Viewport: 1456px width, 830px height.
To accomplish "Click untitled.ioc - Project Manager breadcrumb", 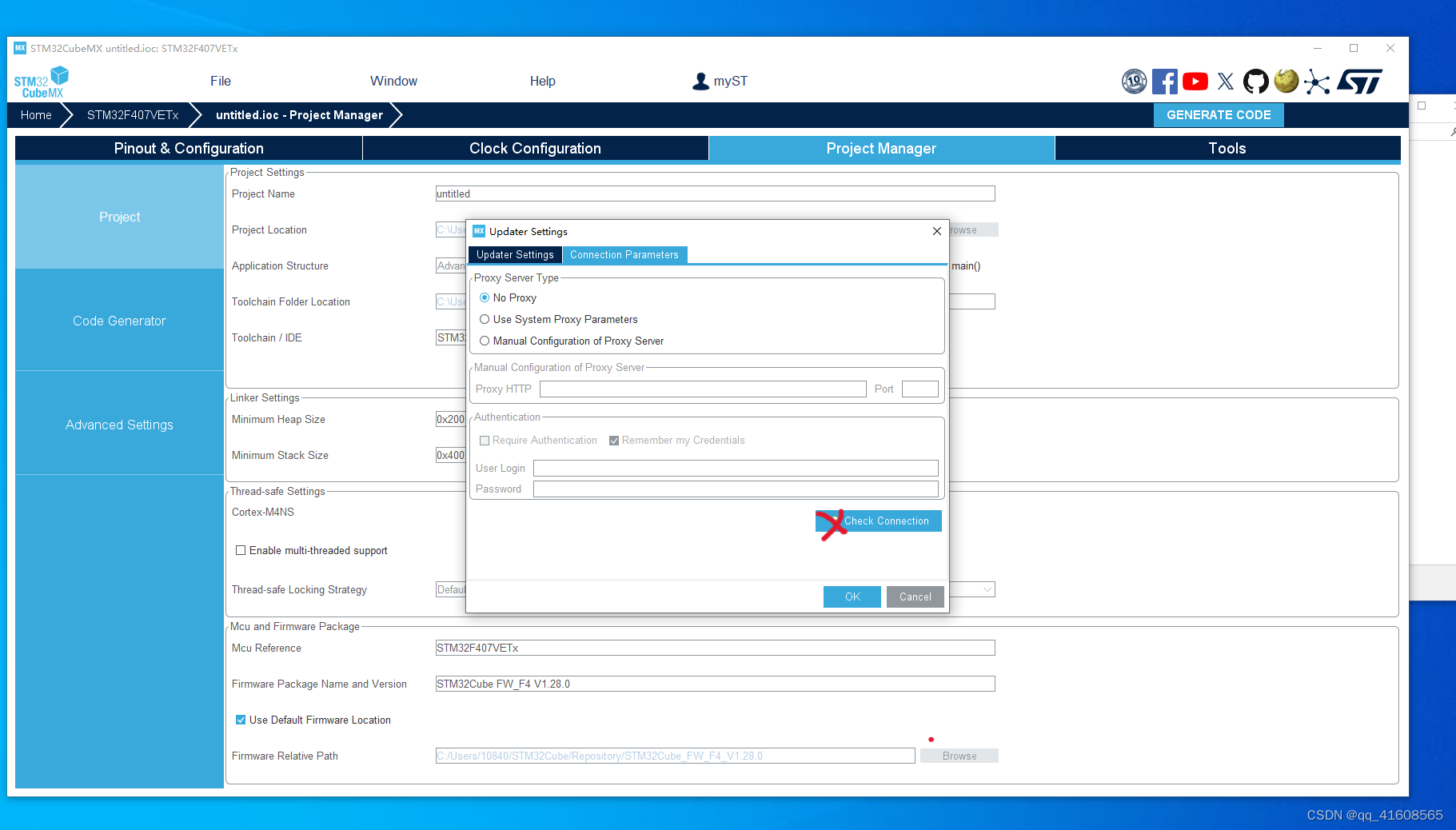I will click(299, 115).
